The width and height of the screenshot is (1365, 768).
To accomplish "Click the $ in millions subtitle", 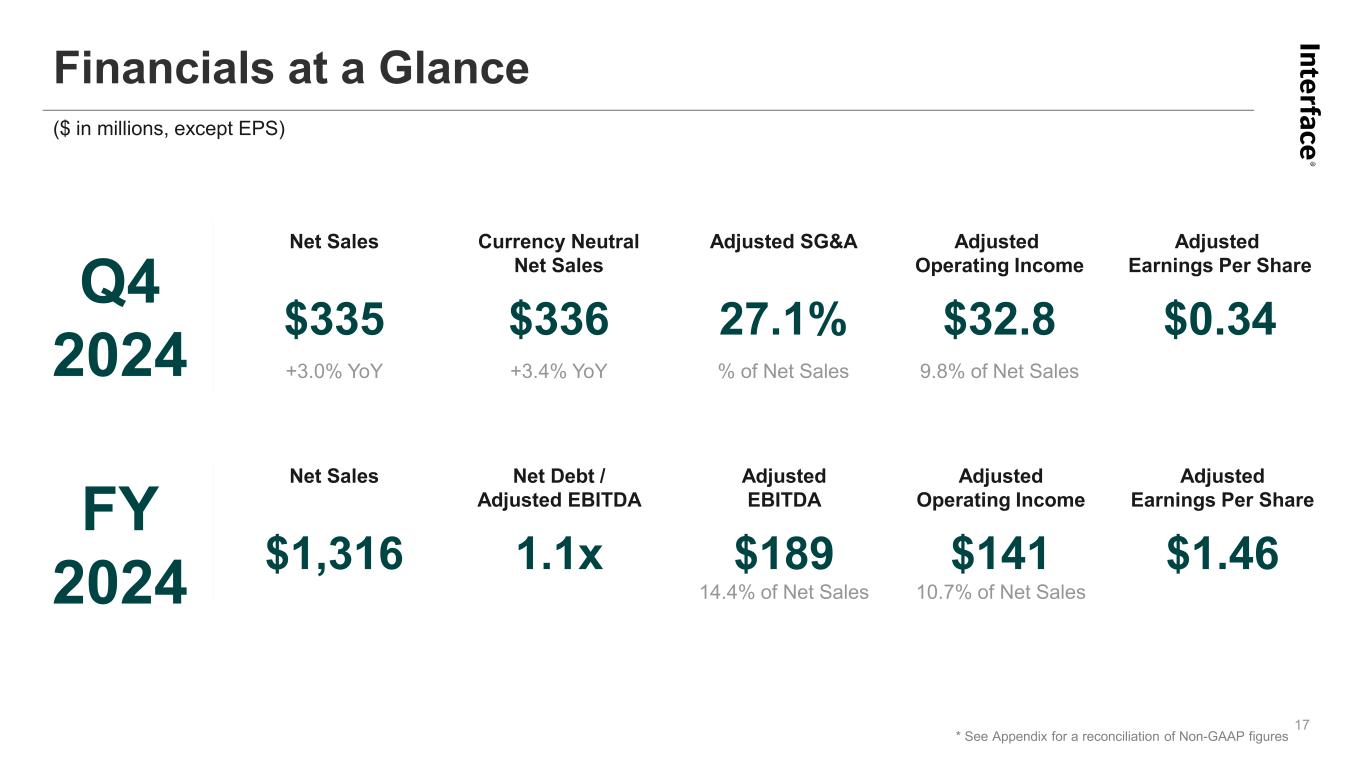I will pos(169,129).
